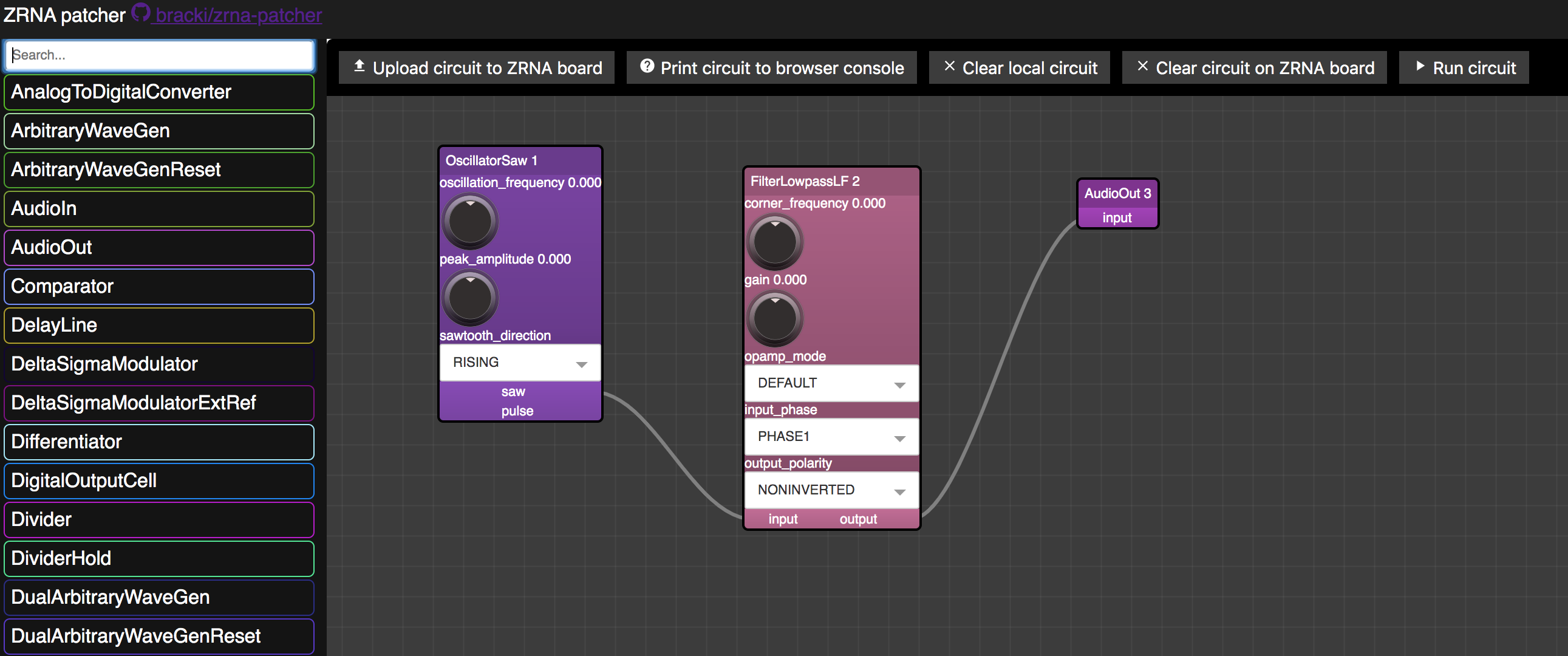Open the sawtooth_direction dropdown showing RISING

point(519,363)
